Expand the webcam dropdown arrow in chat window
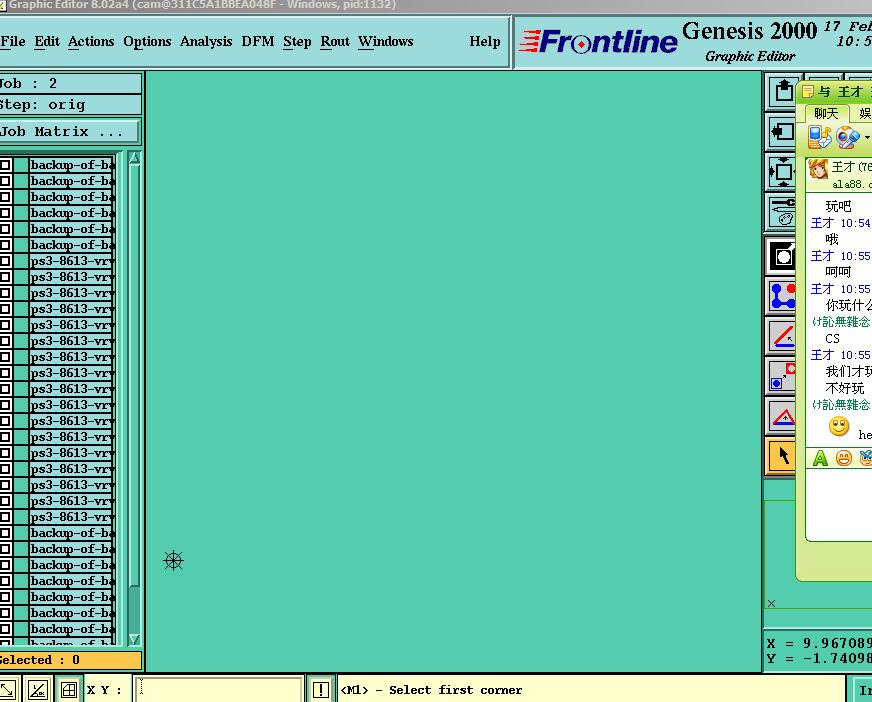This screenshot has height=702, width=872. coord(867,137)
